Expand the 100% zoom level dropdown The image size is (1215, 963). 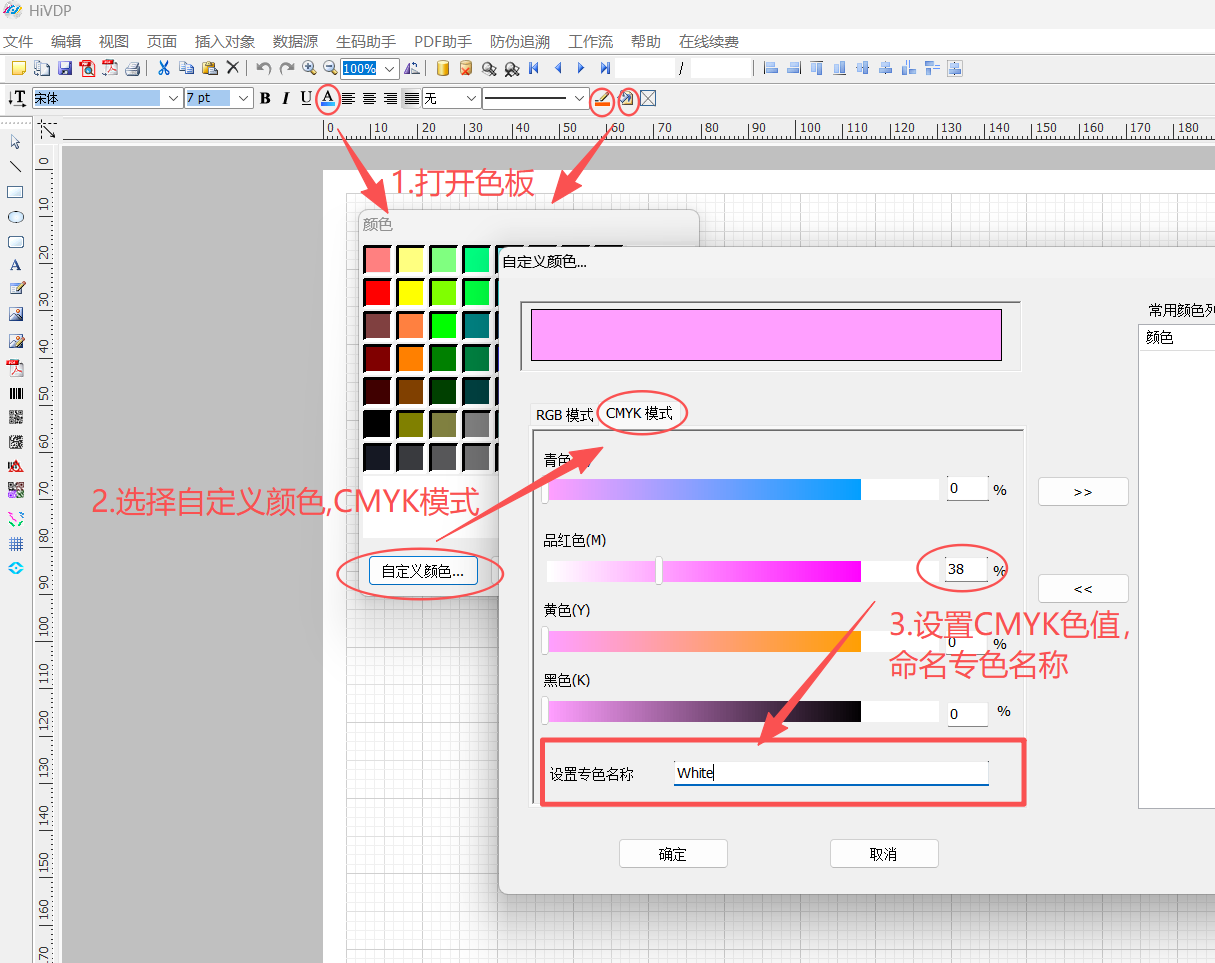click(390, 69)
